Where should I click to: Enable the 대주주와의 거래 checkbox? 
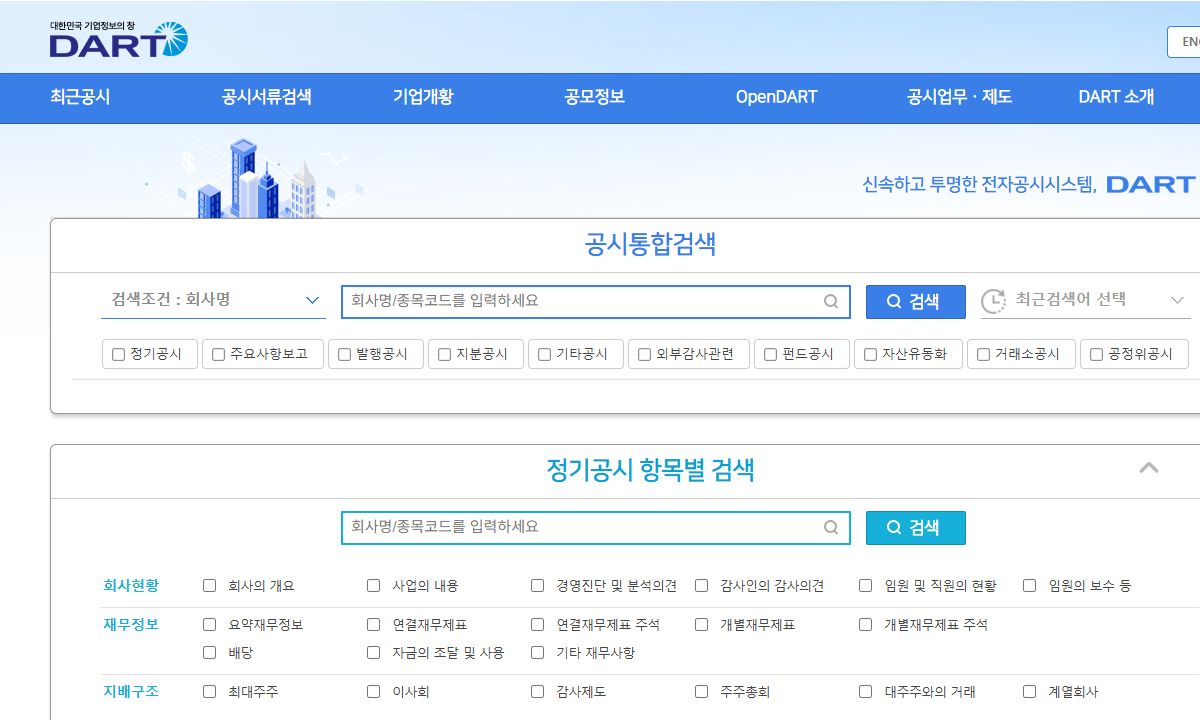point(865,692)
